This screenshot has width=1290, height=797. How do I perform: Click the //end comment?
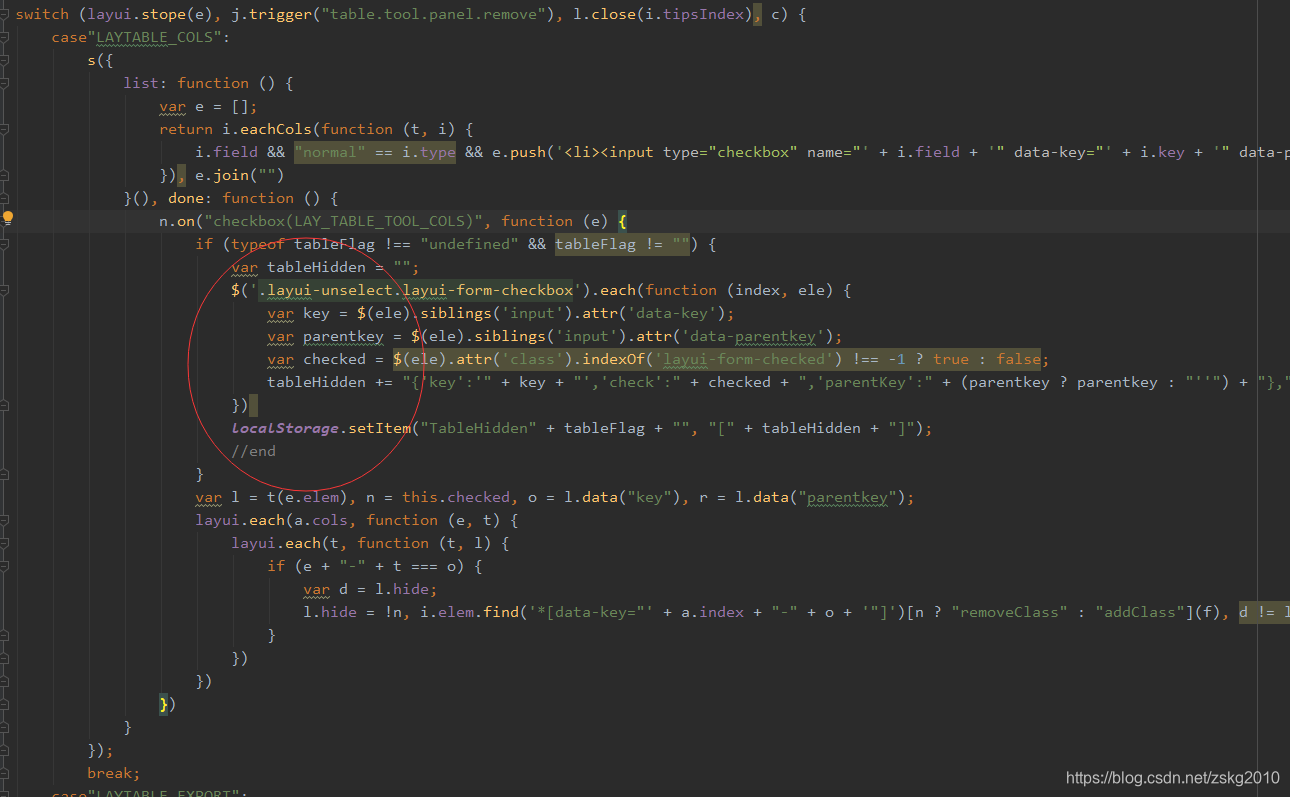(253, 451)
